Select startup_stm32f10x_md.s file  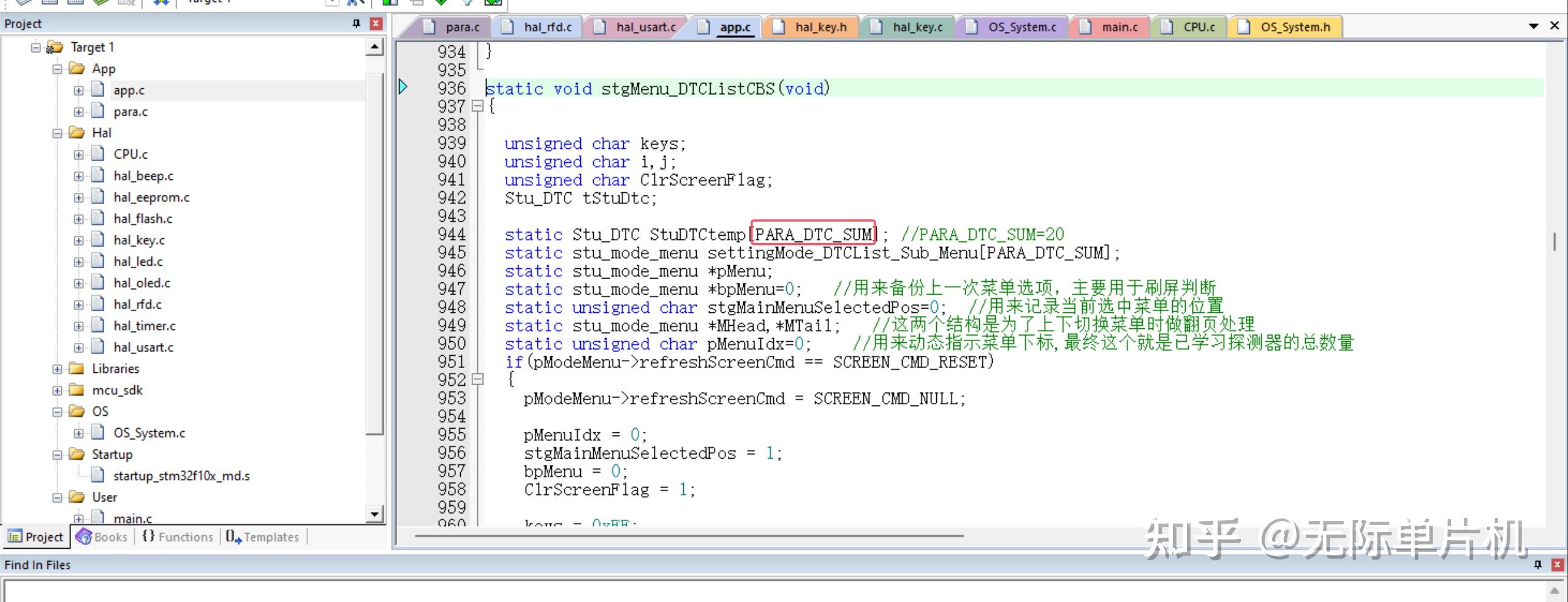(x=181, y=476)
